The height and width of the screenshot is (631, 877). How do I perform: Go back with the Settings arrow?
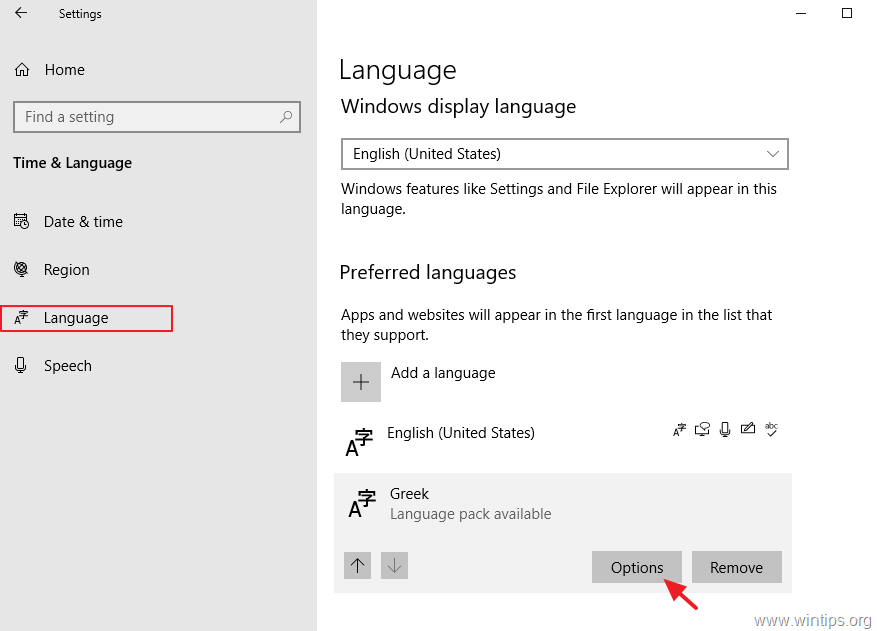21,13
